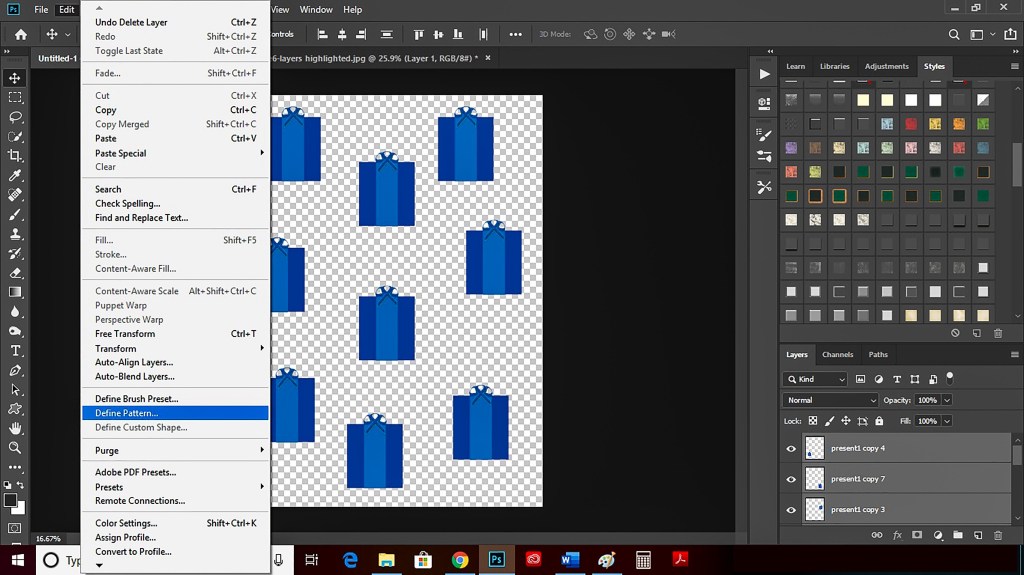Select the Horizontal Type tool
This screenshot has height=575, width=1024.
pos(15,351)
